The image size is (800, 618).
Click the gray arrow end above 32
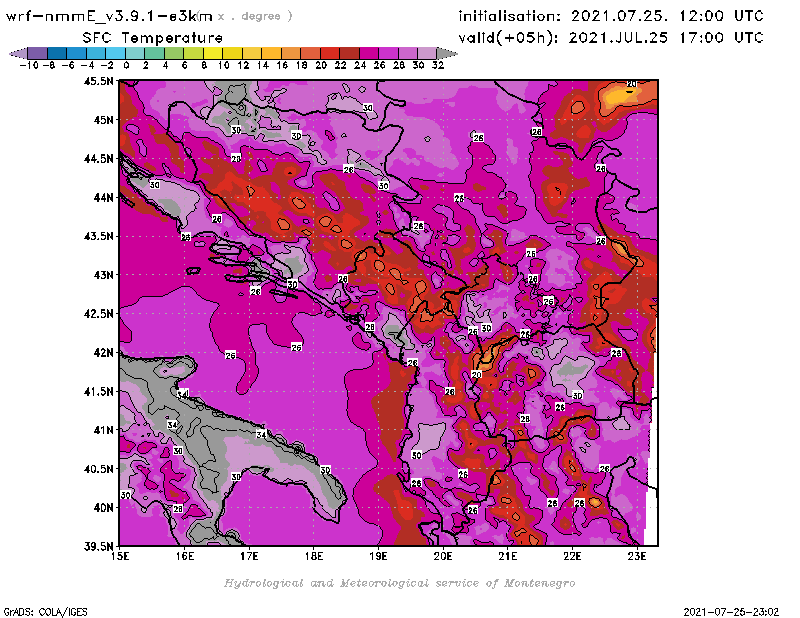pos(447,53)
